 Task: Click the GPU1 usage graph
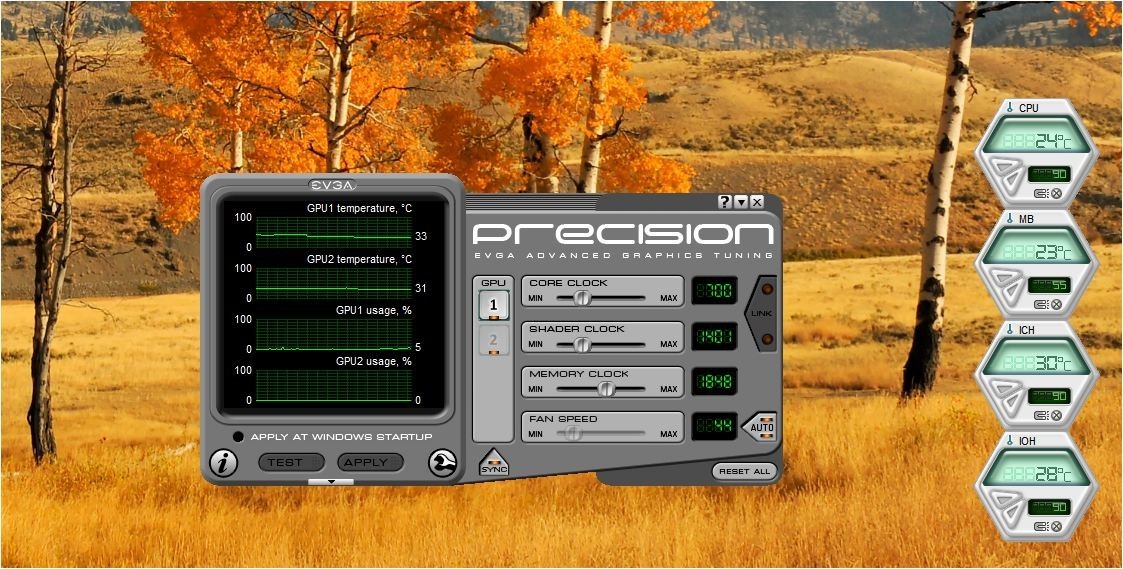[333, 334]
